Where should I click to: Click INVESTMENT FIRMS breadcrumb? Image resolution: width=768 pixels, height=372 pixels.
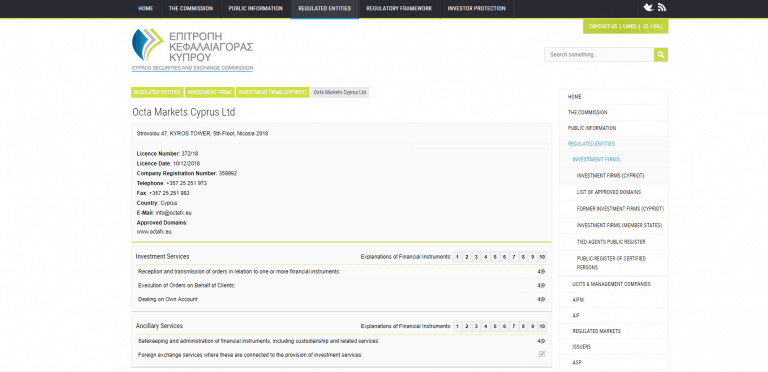click(x=210, y=92)
